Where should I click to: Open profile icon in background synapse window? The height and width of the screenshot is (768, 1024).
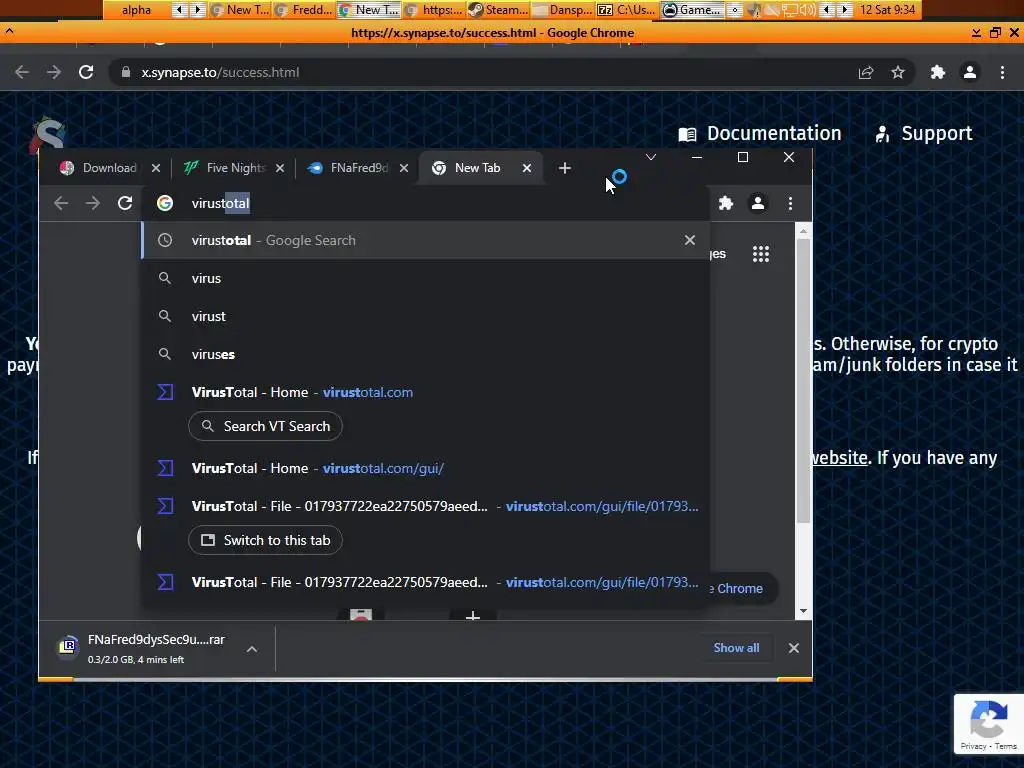click(x=970, y=72)
